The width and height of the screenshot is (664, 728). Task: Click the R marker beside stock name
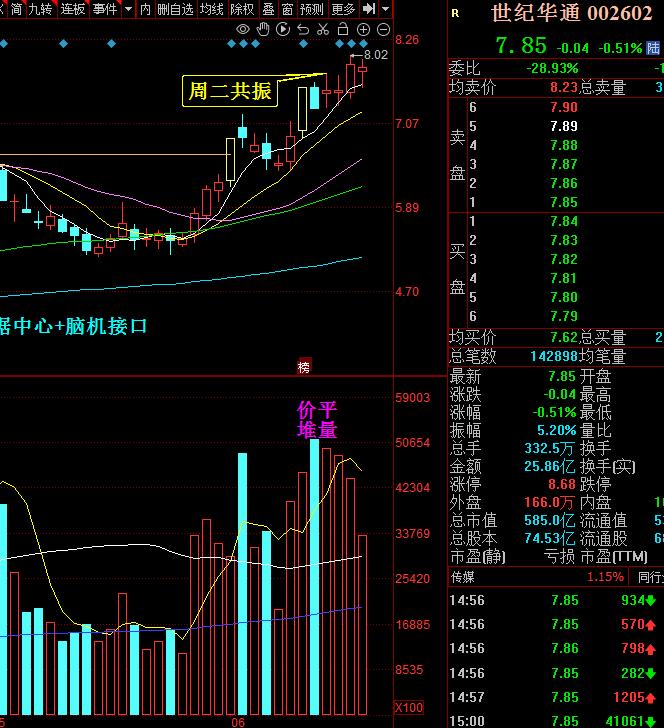coord(455,13)
